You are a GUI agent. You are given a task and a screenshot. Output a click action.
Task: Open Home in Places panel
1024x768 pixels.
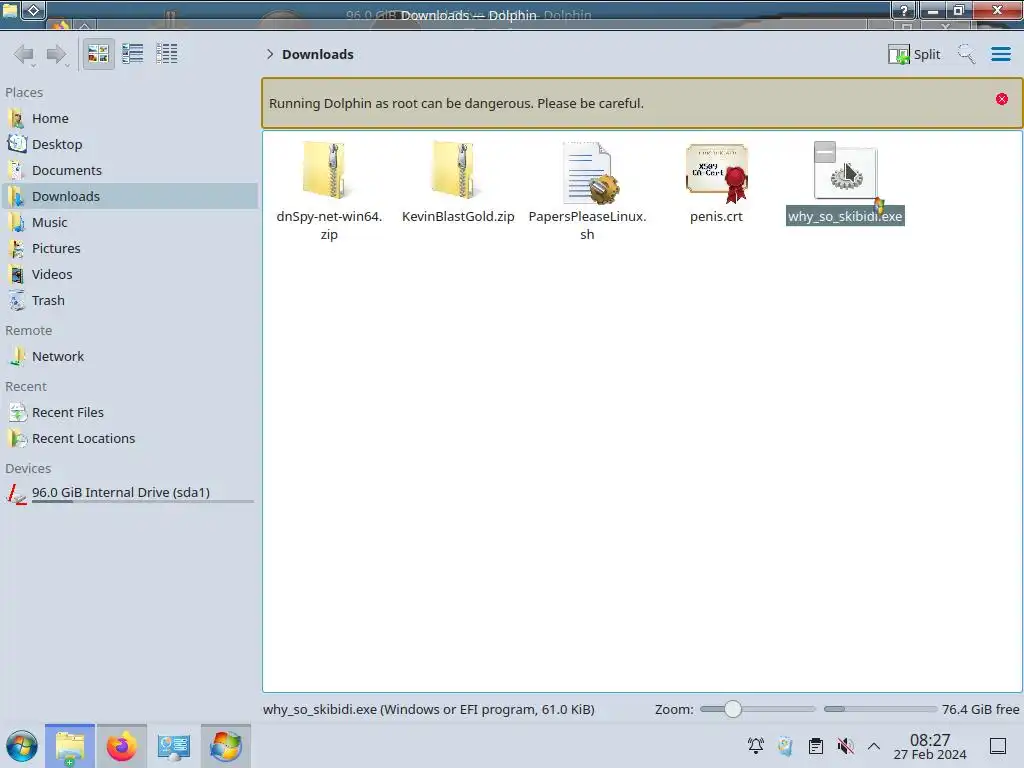pos(130,118)
